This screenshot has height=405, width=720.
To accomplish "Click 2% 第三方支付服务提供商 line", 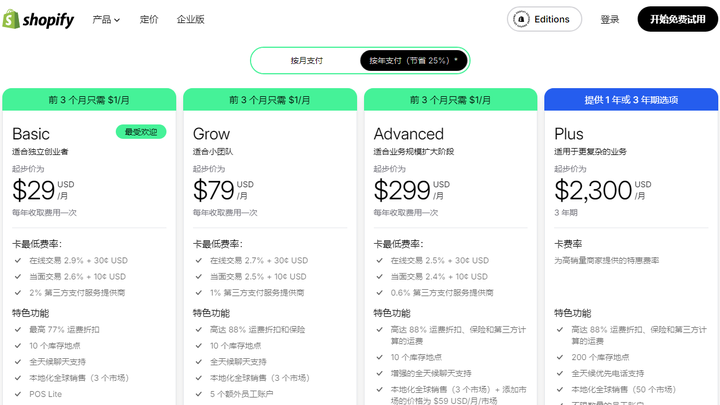I will tap(77, 292).
